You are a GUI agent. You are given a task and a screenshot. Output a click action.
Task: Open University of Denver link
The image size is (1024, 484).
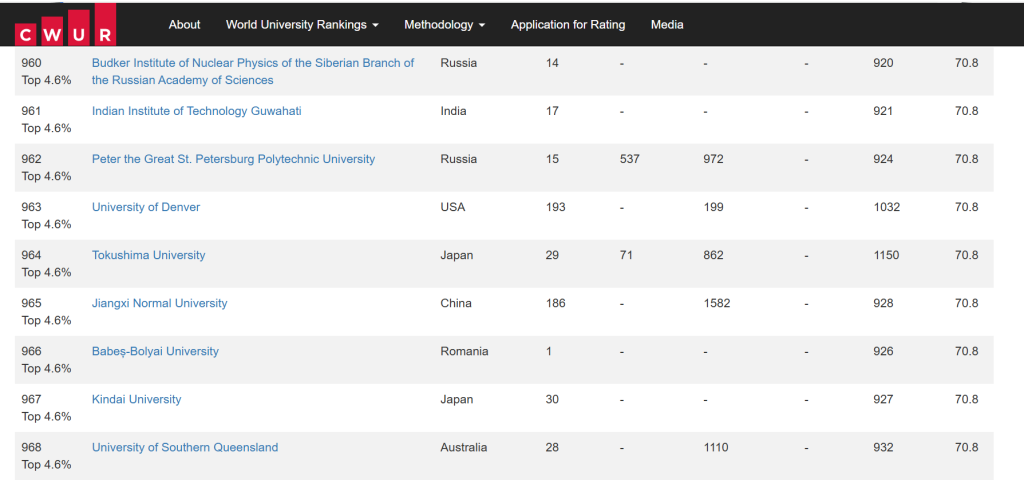coord(146,207)
